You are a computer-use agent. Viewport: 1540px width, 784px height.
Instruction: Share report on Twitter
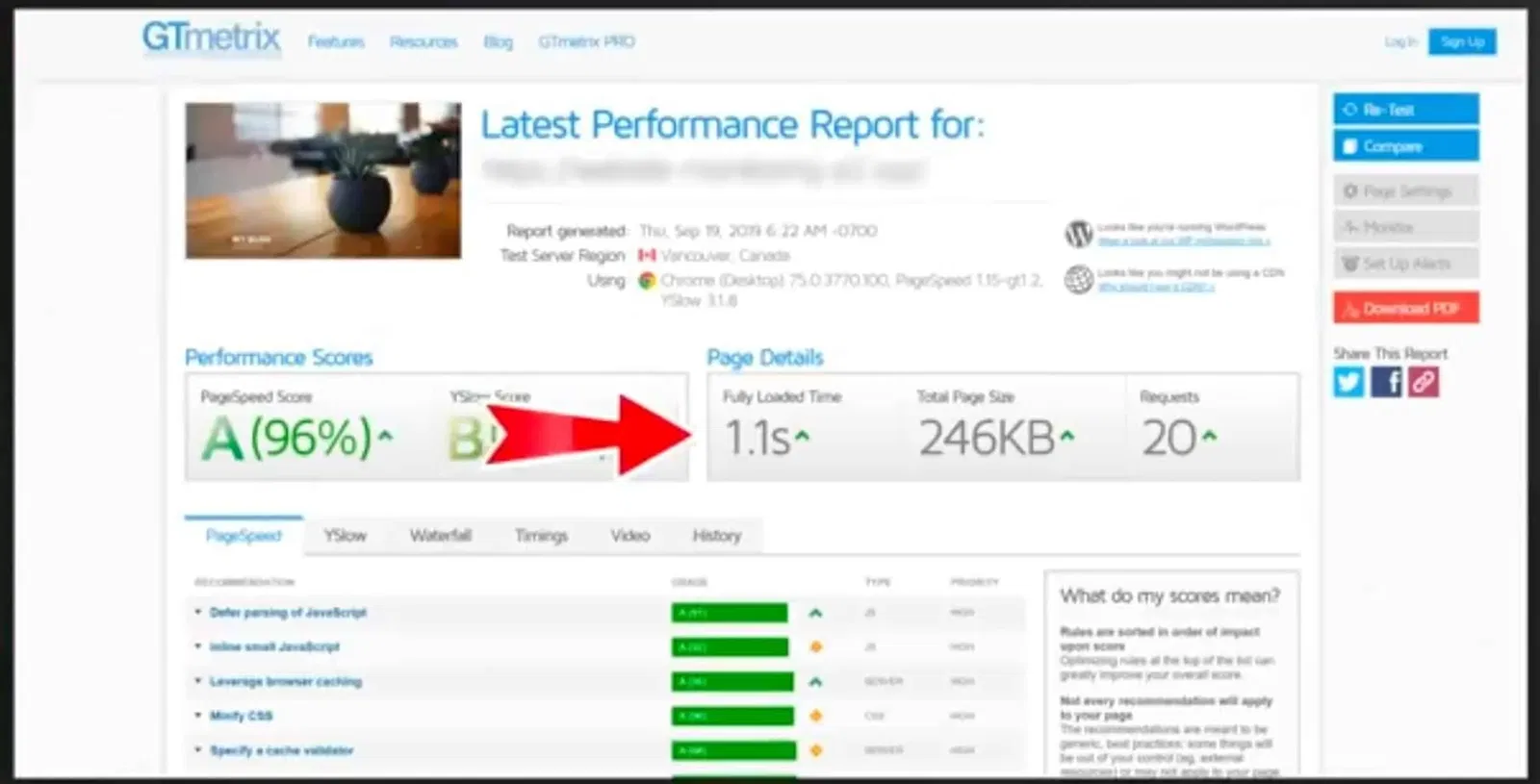tap(1348, 382)
